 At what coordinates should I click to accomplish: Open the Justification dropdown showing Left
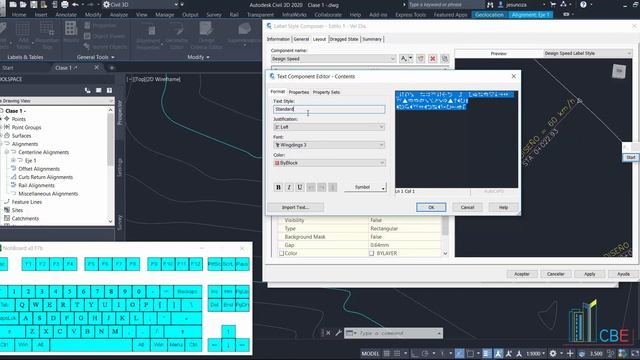click(x=329, y=127)
